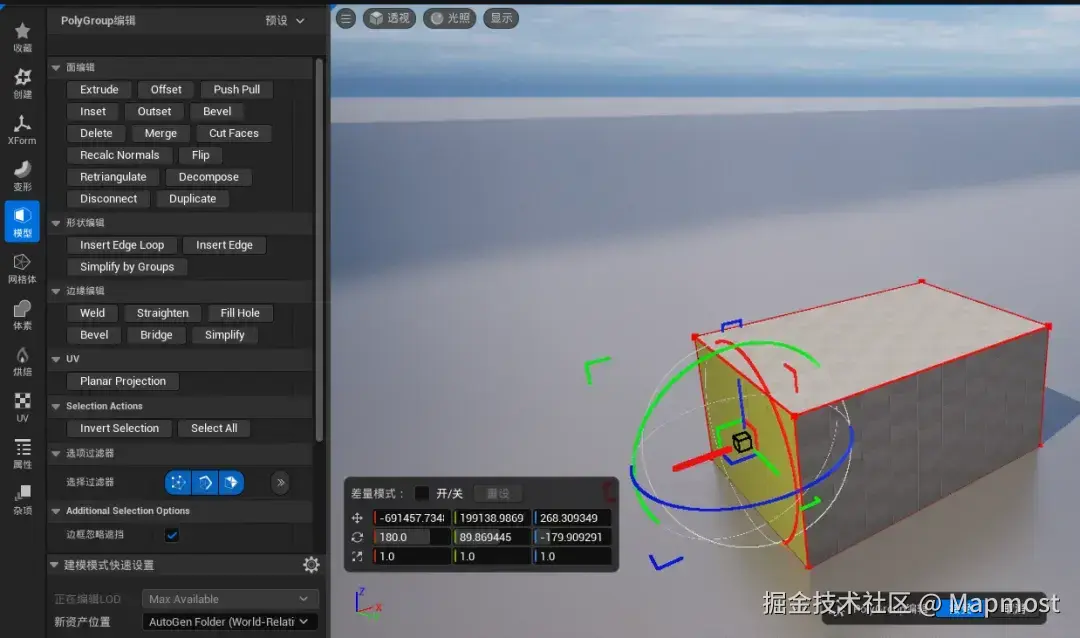The width and height of the screenshot is (1080, 638).
Task: Click the Recalc Normals button
Action: point(119,155)
